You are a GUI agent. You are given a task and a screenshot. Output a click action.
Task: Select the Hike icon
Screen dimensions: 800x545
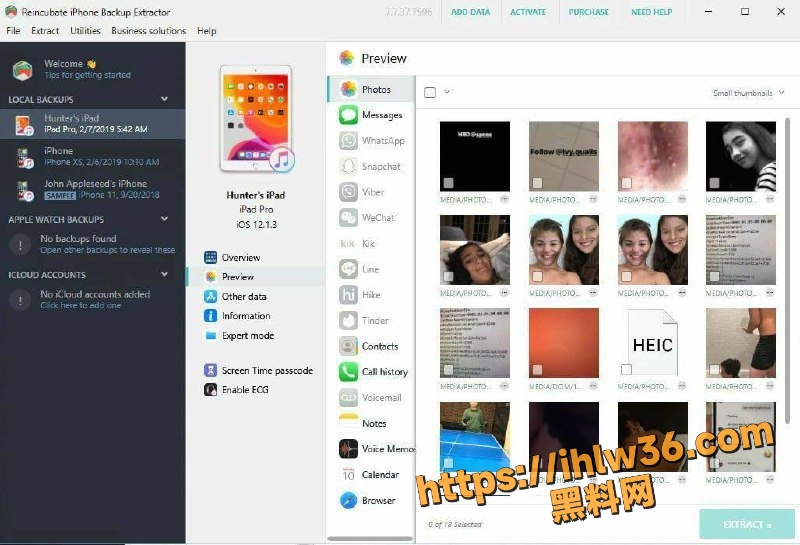click(x=348, y=294)
